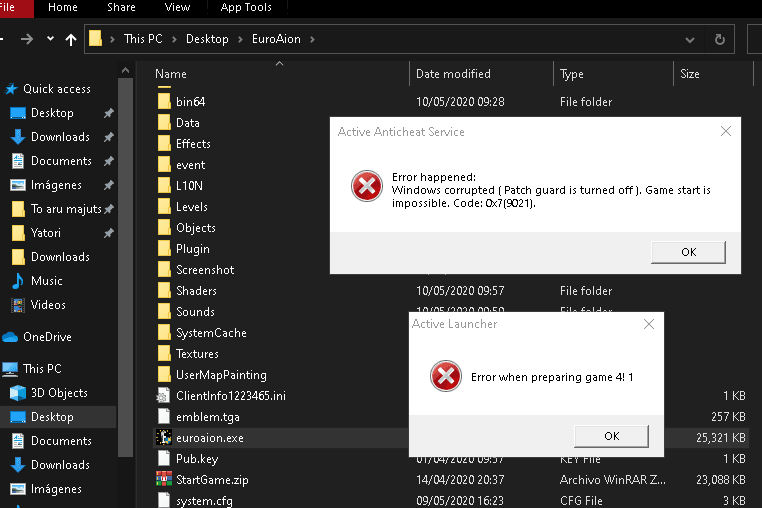The height and width of the screenshot is (508, 762).
Task: Collapse the This PC tree node
Action: pos(7,369)
